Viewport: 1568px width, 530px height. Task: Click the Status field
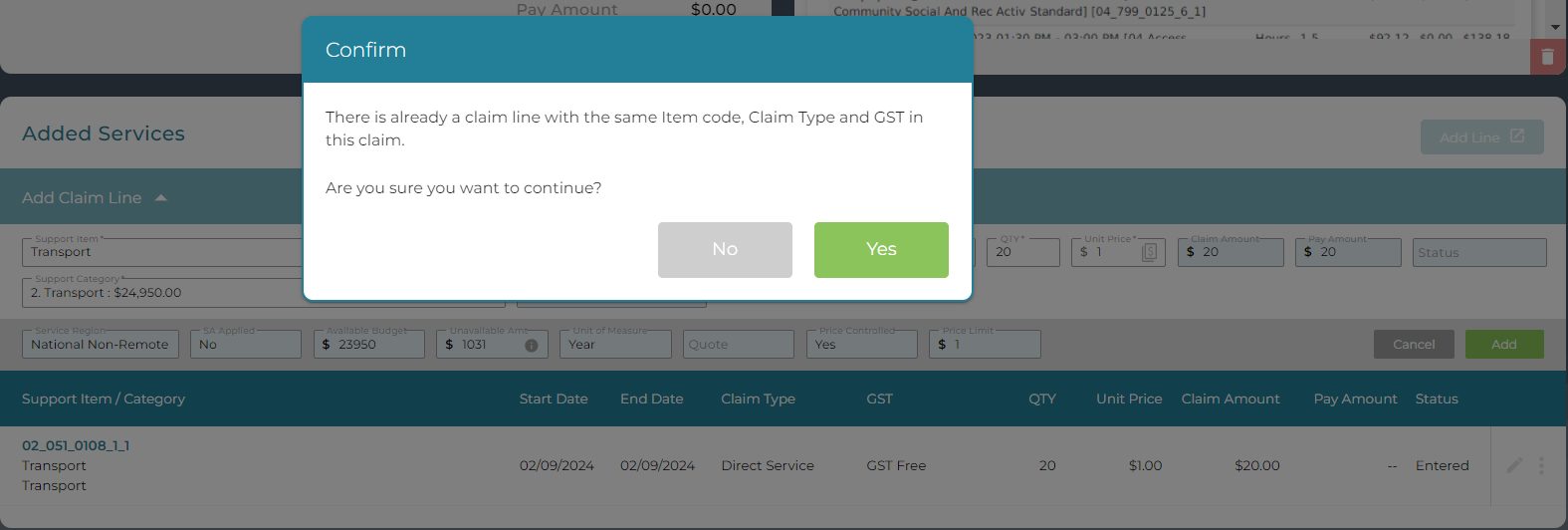pos(1479,252)
